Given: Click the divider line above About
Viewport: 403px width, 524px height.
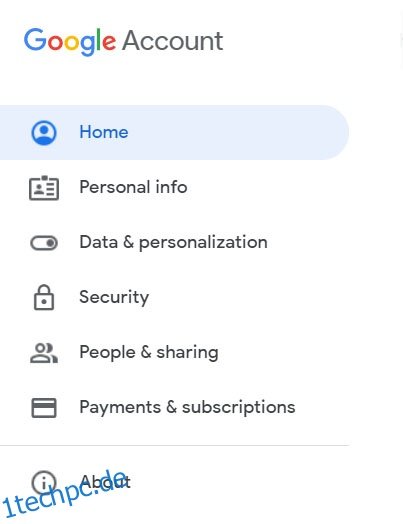Looking at the screenshot, I should click(174, 445).
